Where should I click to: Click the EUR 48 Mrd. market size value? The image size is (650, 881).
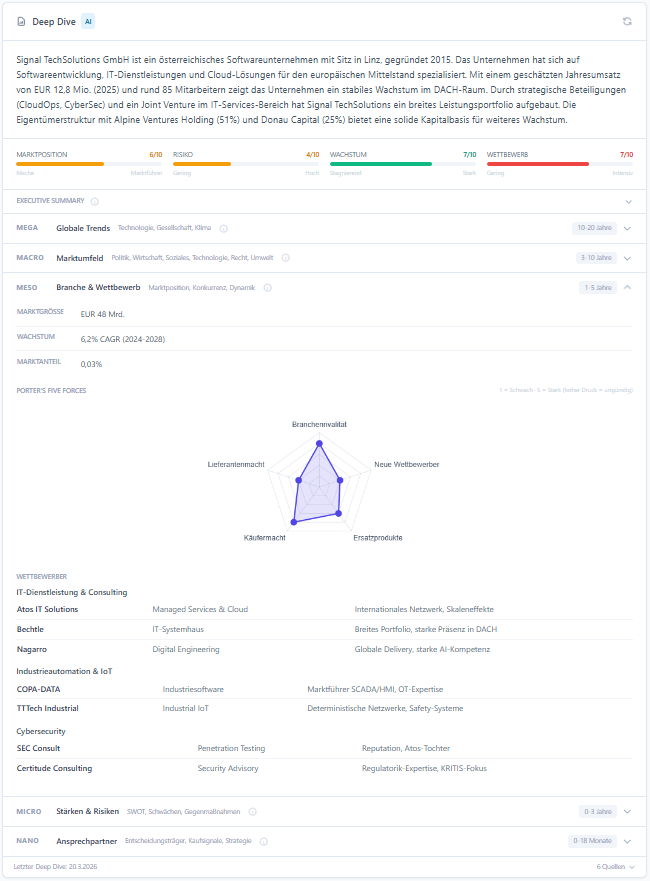pos(102,314)
